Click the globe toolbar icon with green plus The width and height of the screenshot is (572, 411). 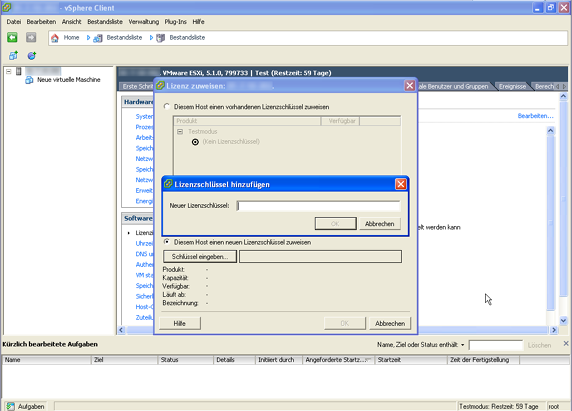[32, 55]
